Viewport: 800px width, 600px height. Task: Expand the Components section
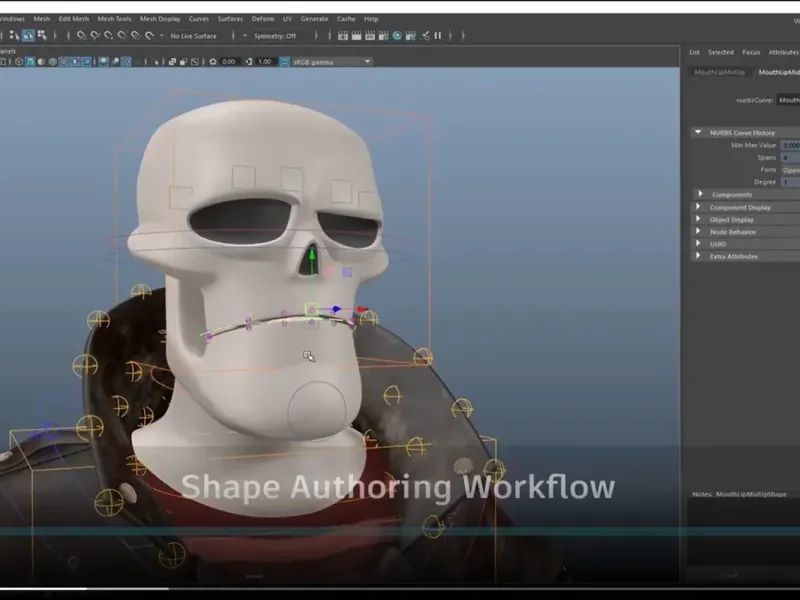tap(700, 194)
